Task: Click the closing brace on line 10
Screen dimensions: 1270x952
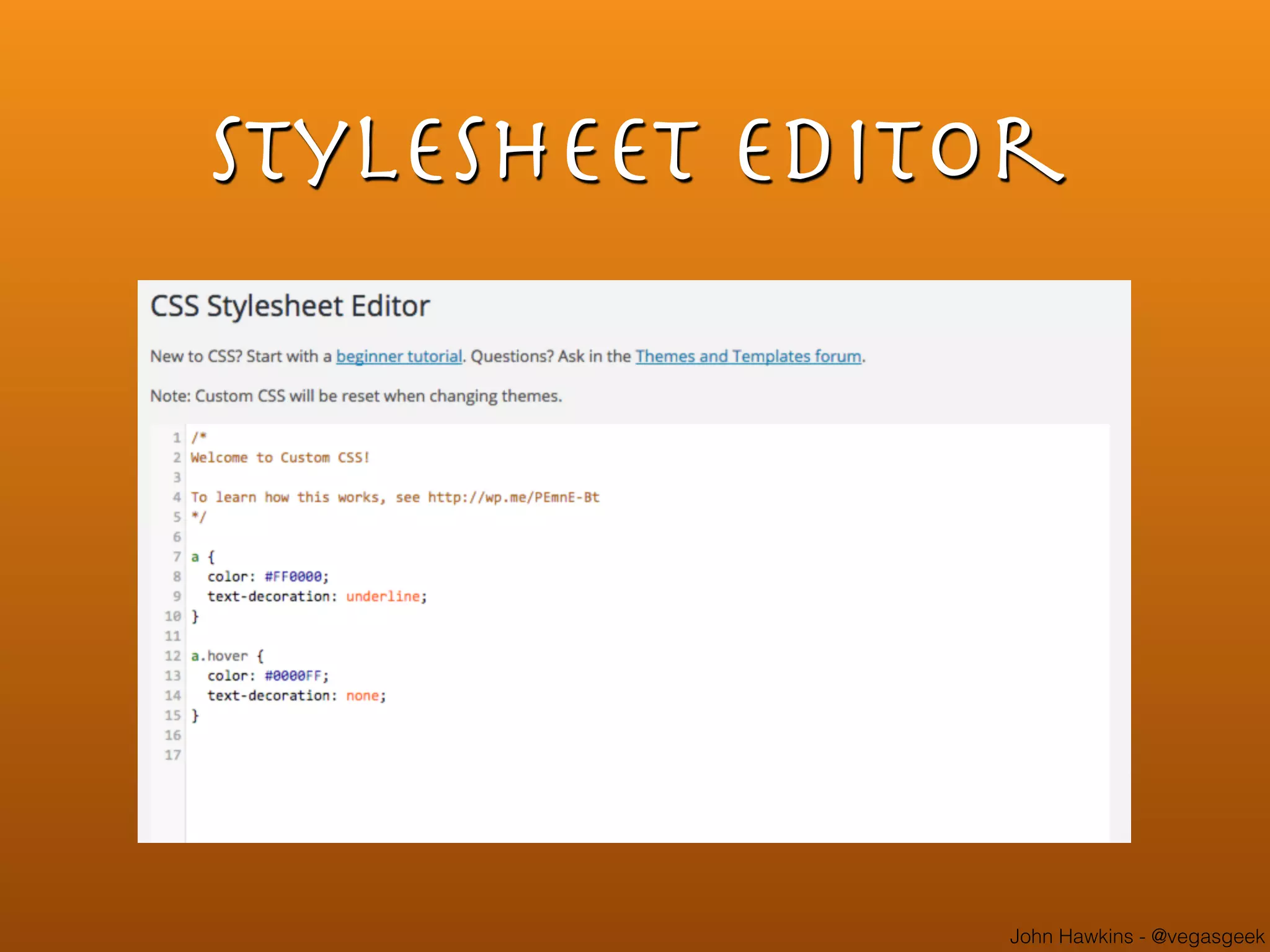Action: point(195,616)
